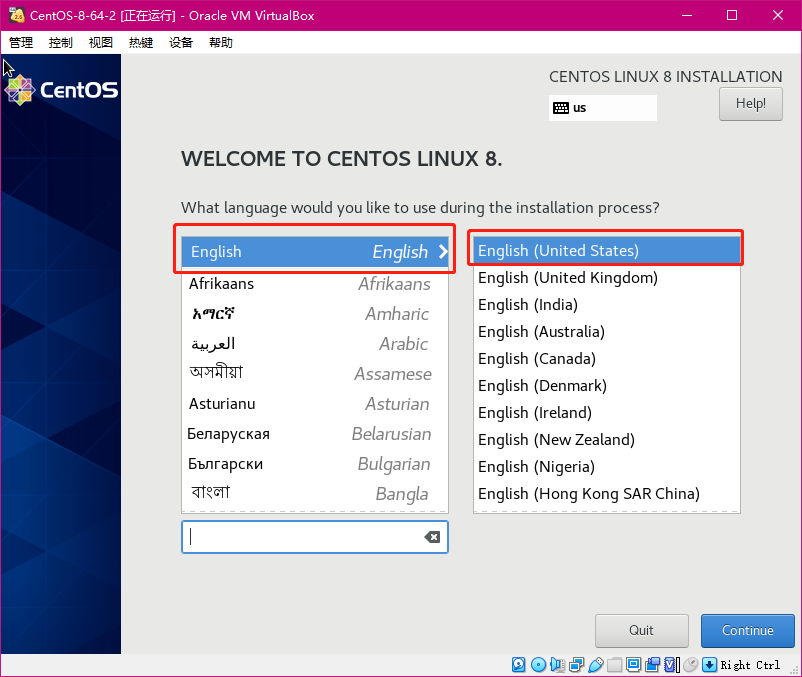The height and width of the screenshot is (677, 802).
Task: Select Bulgarian in the language list
Action: [315, 464]
